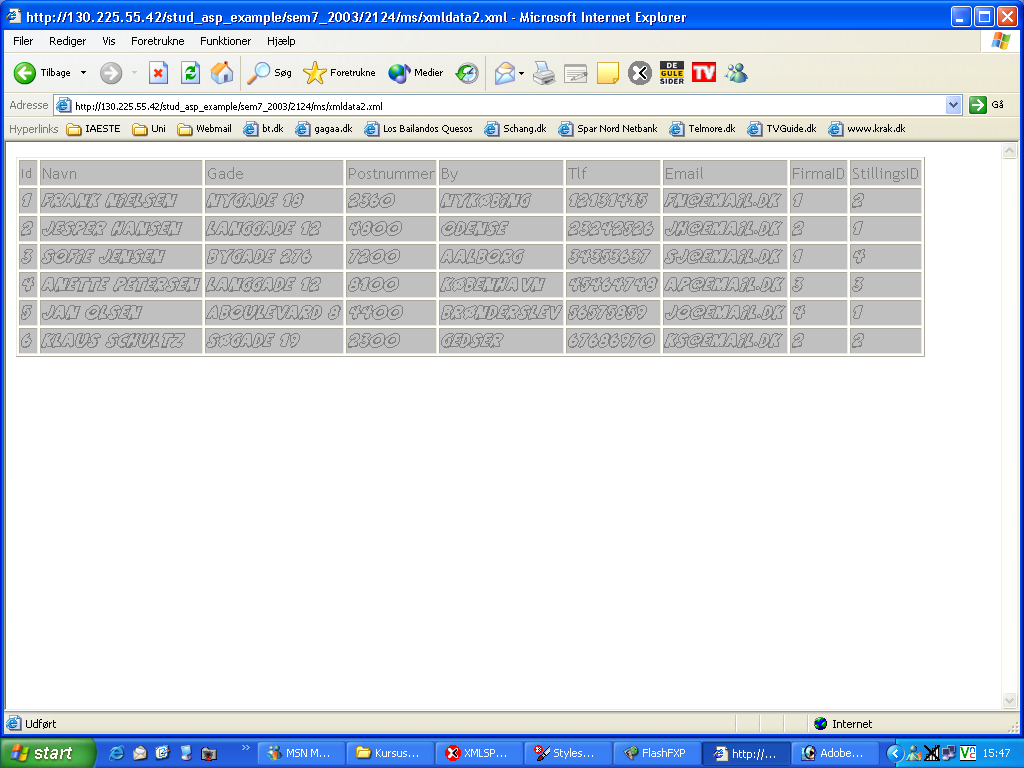1024x768 pixels.
Task: Open De Gule Sider toolbar icon
Action: click(x=671, y=73)
